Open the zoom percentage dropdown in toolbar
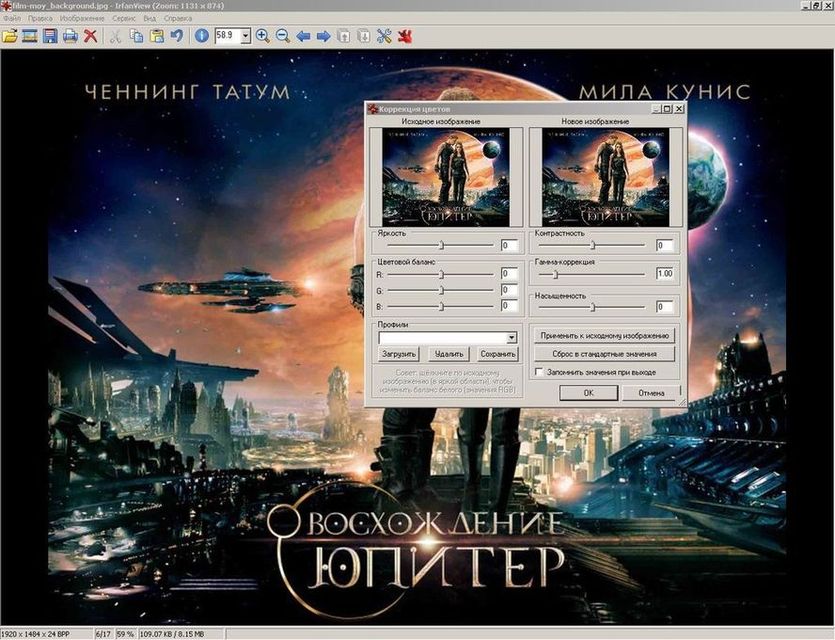Image resolution: width=835 pixels, height=640 pixels. [x=246, y=36]
